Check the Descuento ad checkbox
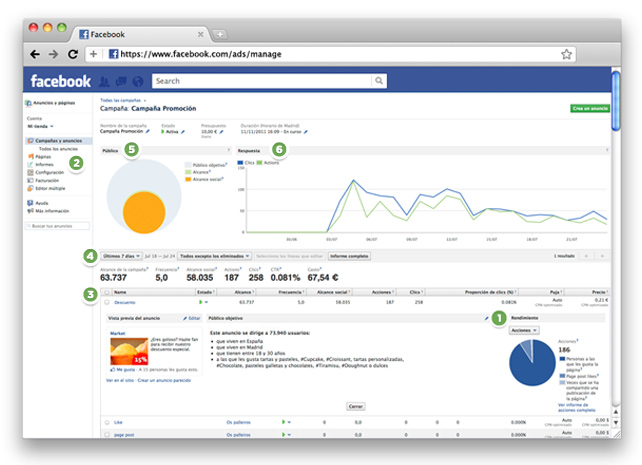This screenshot has height=465, width=642. point(107,302)
